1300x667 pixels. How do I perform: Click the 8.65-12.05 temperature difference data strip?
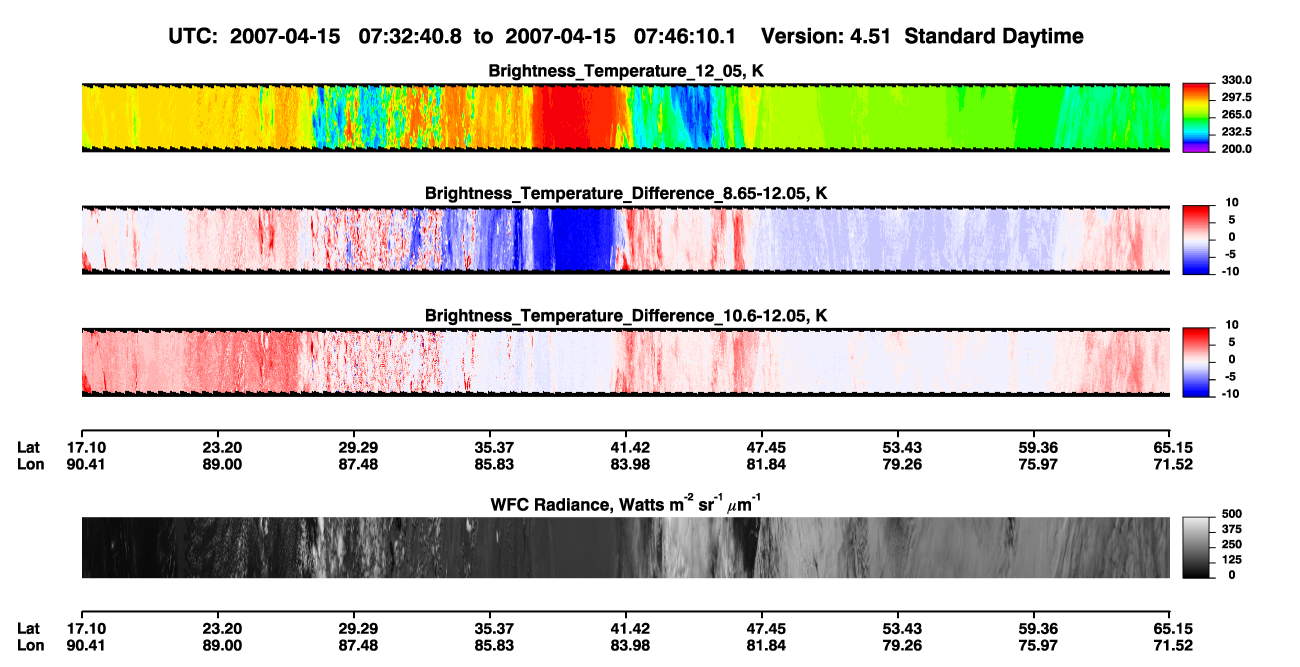point(625,240)
